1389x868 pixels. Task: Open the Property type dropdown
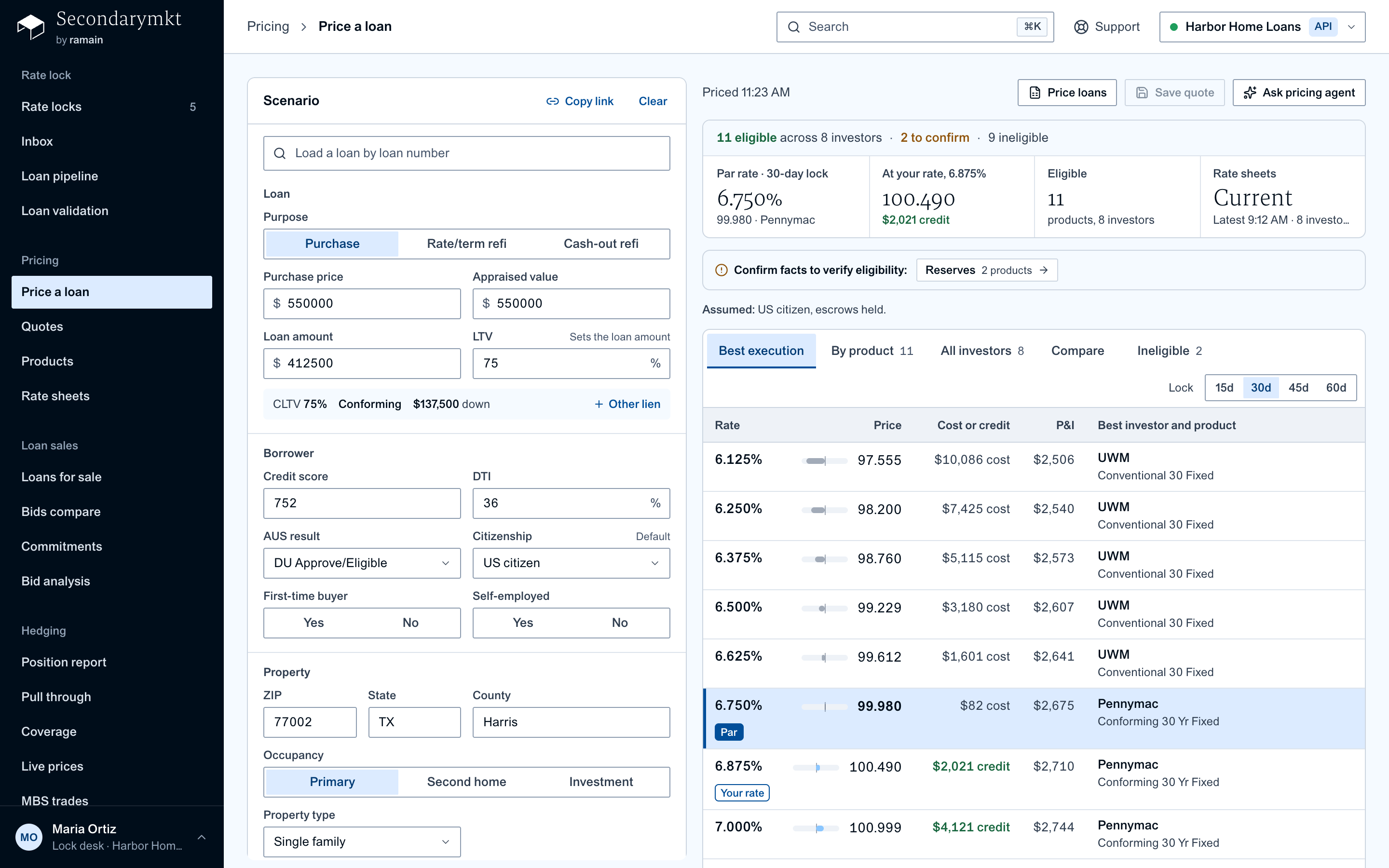362,841
